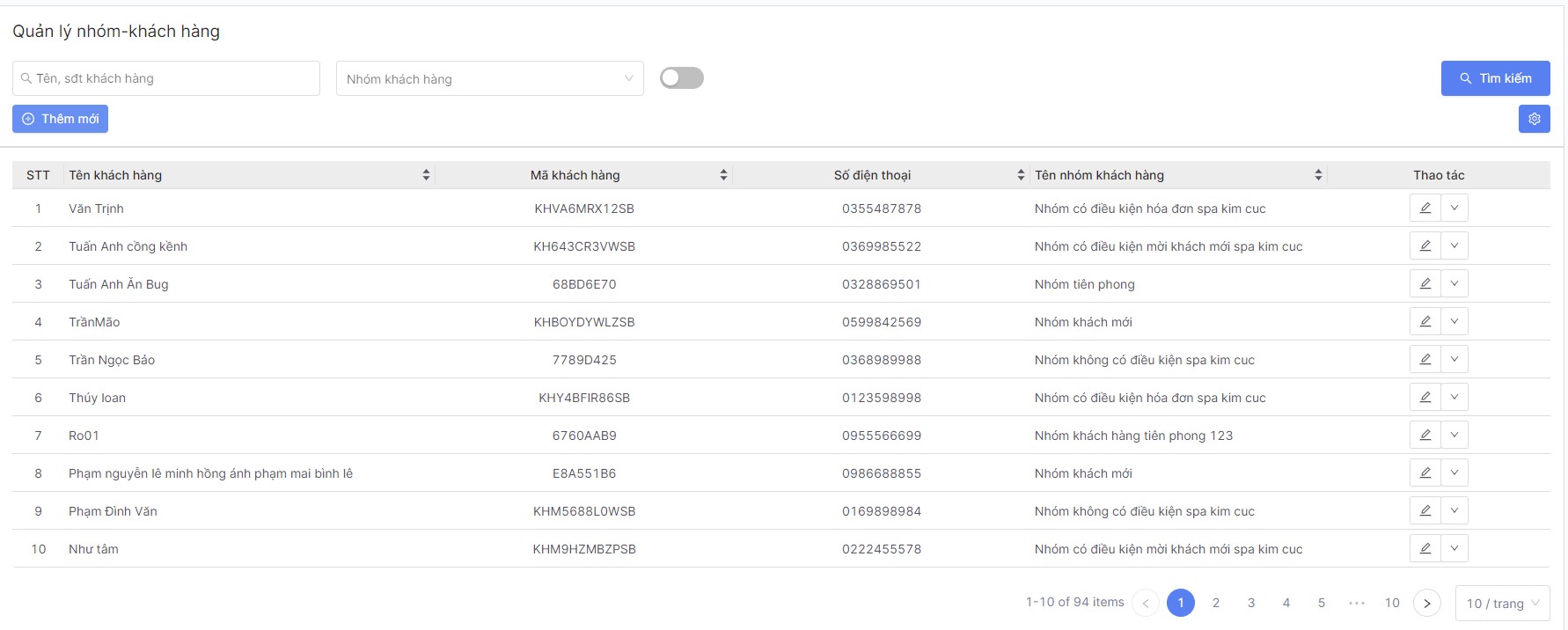Open the Nhóm khách hàng dropdown
Screen dimensions: 1568x630
489,79
